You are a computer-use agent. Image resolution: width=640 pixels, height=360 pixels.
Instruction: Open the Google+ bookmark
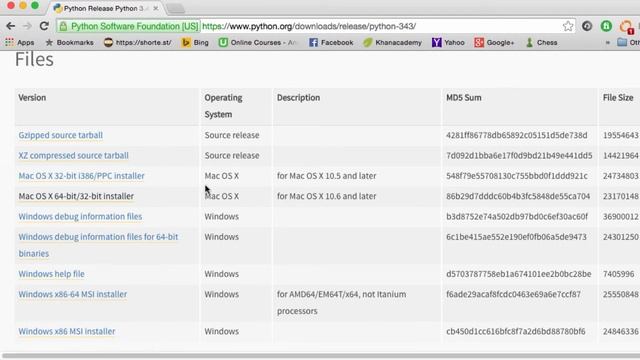coord(494,42)
